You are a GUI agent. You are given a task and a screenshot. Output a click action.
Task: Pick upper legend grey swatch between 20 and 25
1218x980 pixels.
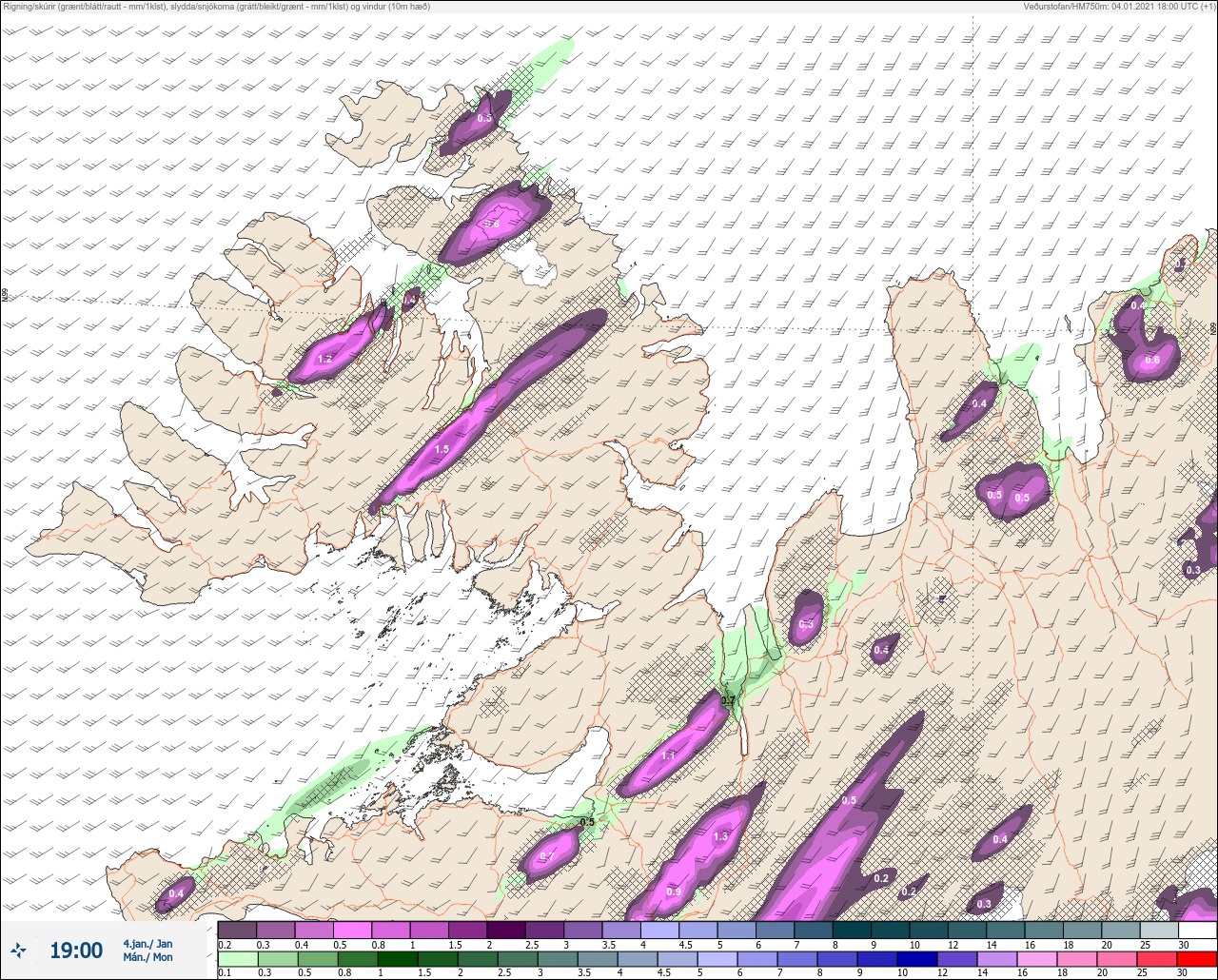coord(1120,930)
